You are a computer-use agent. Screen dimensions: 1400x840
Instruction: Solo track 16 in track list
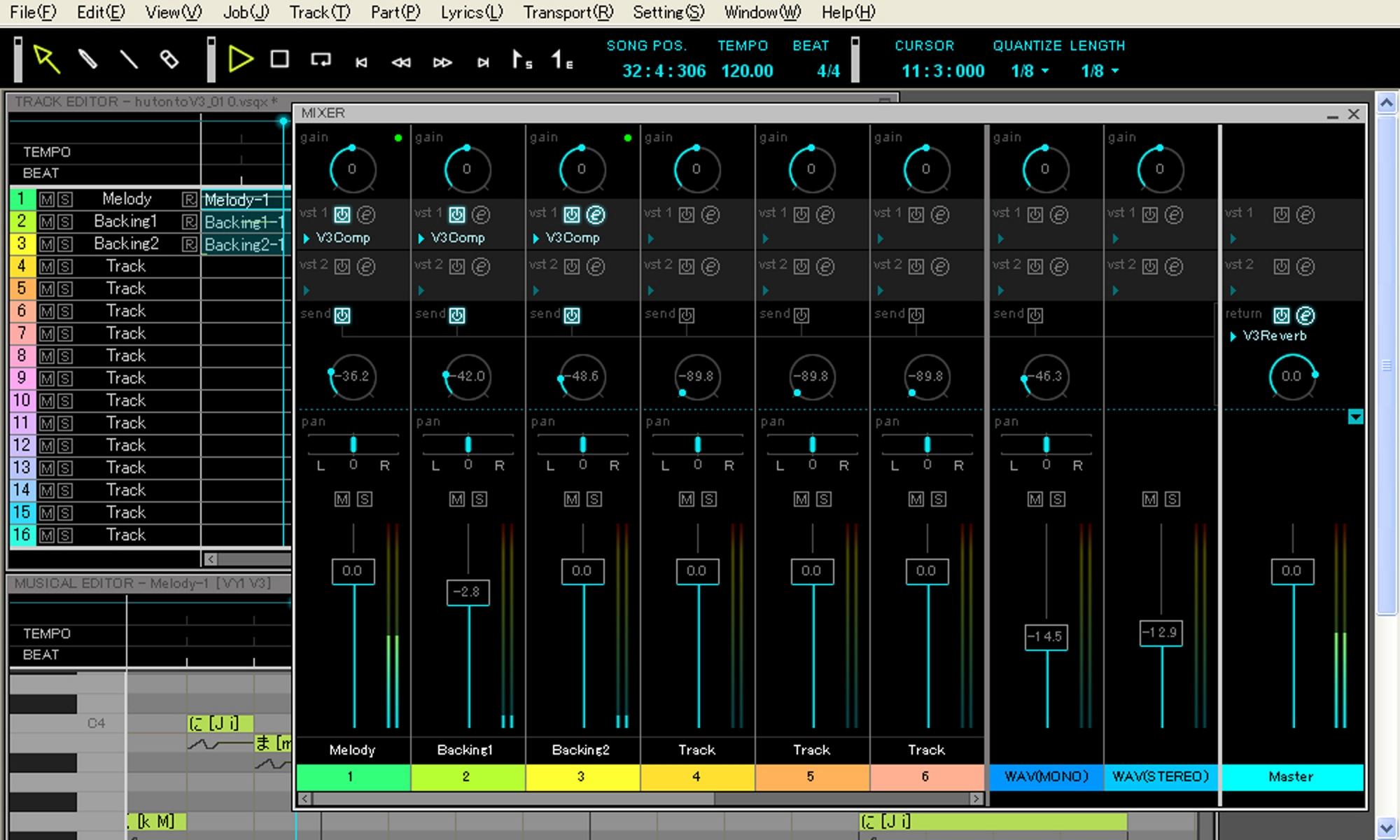(64, 535)
